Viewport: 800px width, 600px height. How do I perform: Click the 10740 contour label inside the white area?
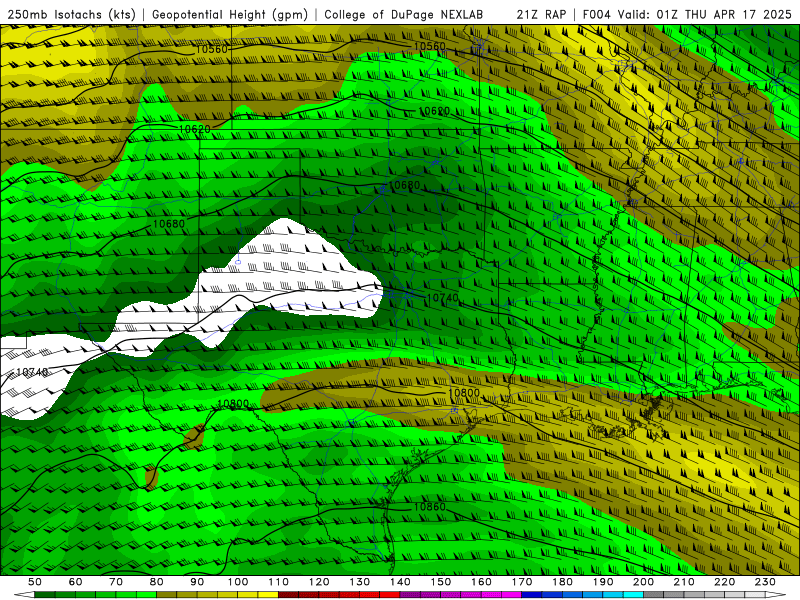[x=32, y=372]
